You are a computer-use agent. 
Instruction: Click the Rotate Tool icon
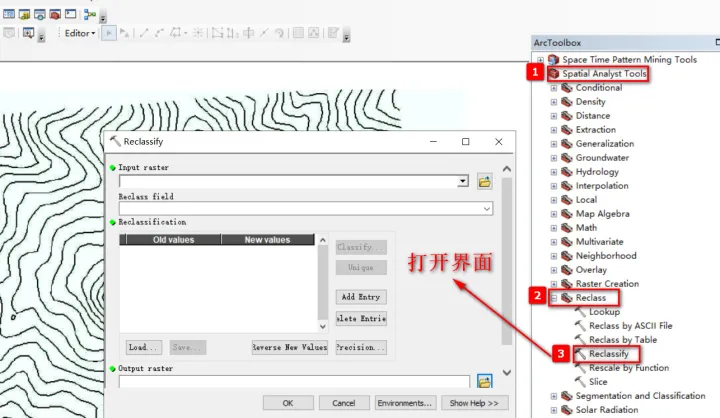click(x=279, y=33)
